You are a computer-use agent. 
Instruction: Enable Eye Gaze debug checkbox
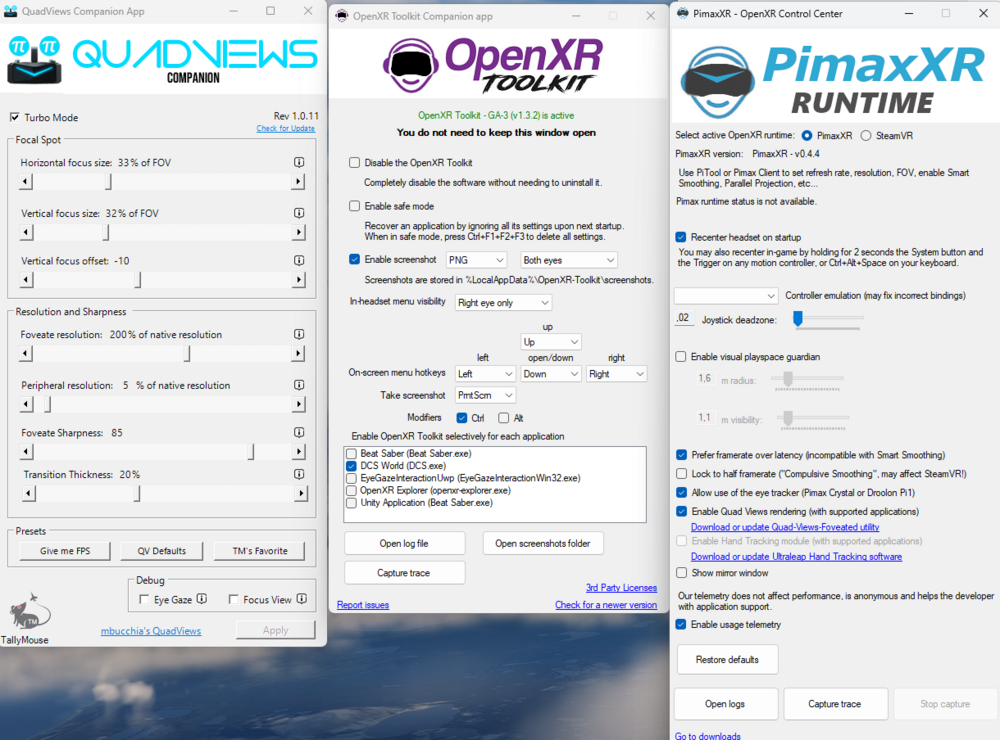coord(144,600)
